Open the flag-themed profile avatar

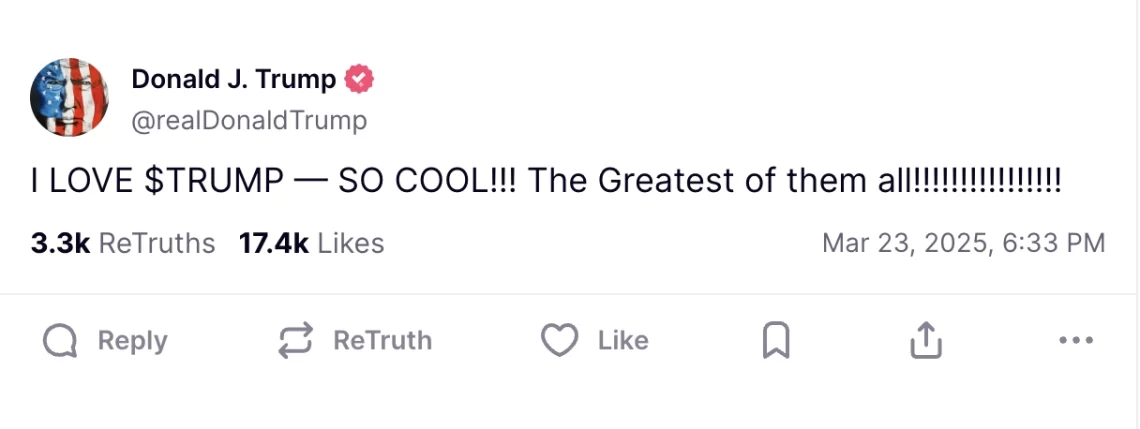69,98
